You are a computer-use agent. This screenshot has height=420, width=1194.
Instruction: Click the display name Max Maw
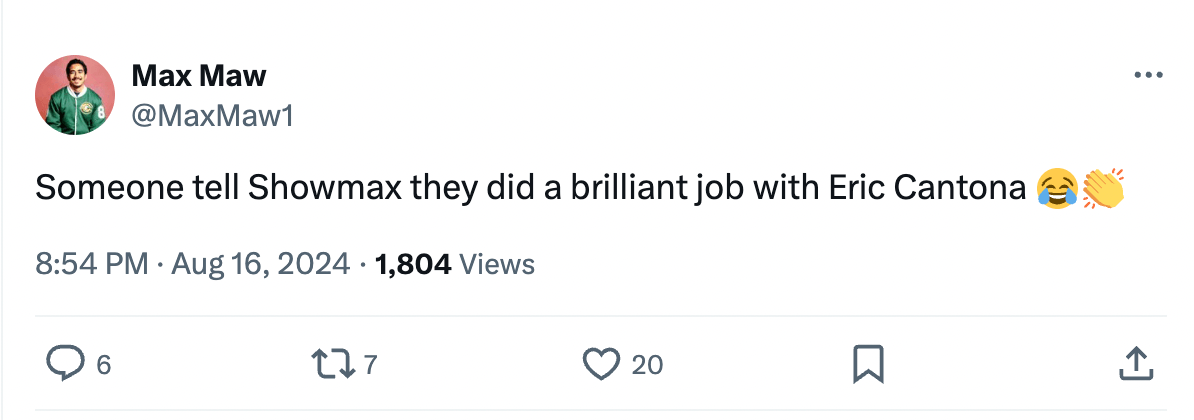click(199, 75)
